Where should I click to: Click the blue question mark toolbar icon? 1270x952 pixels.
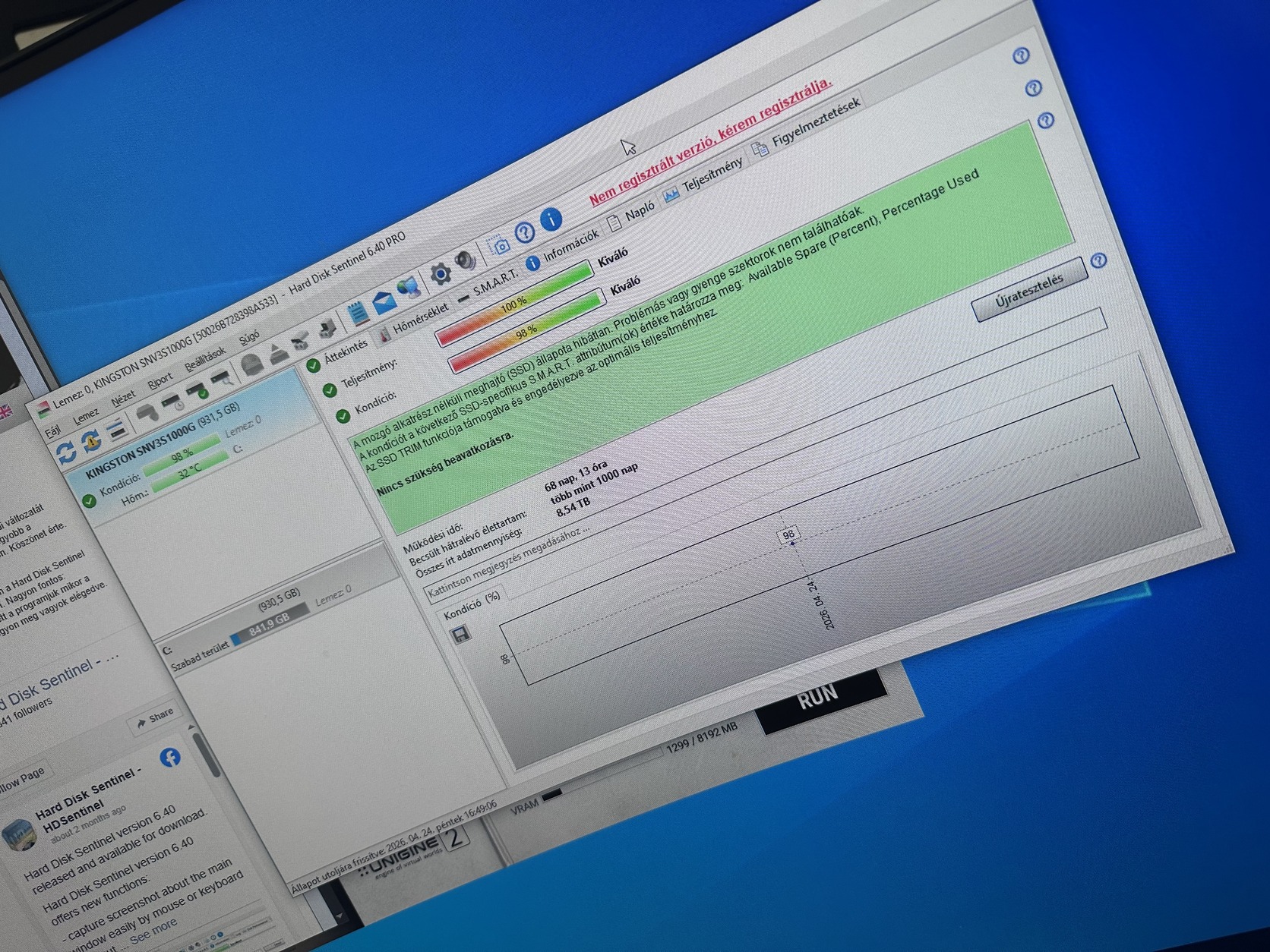(525, 232)
